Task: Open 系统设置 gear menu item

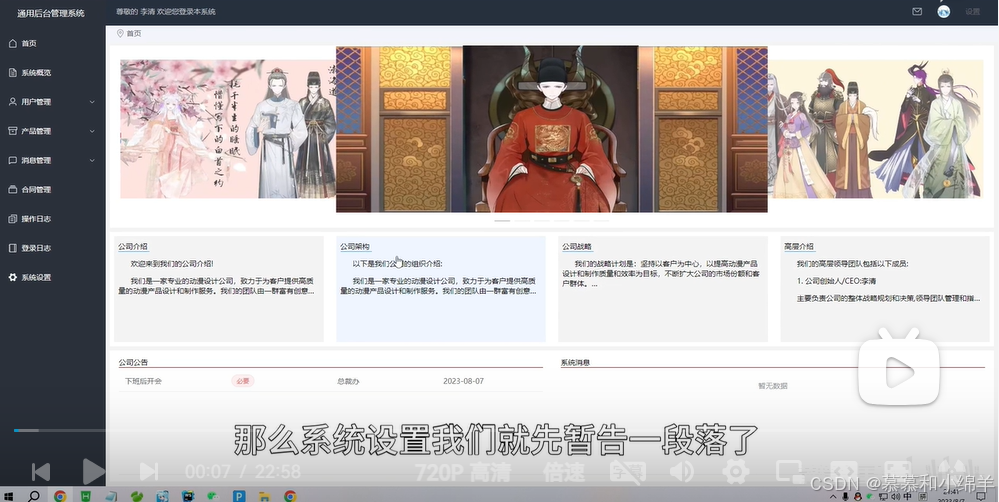Action: (x=52, y=278)
